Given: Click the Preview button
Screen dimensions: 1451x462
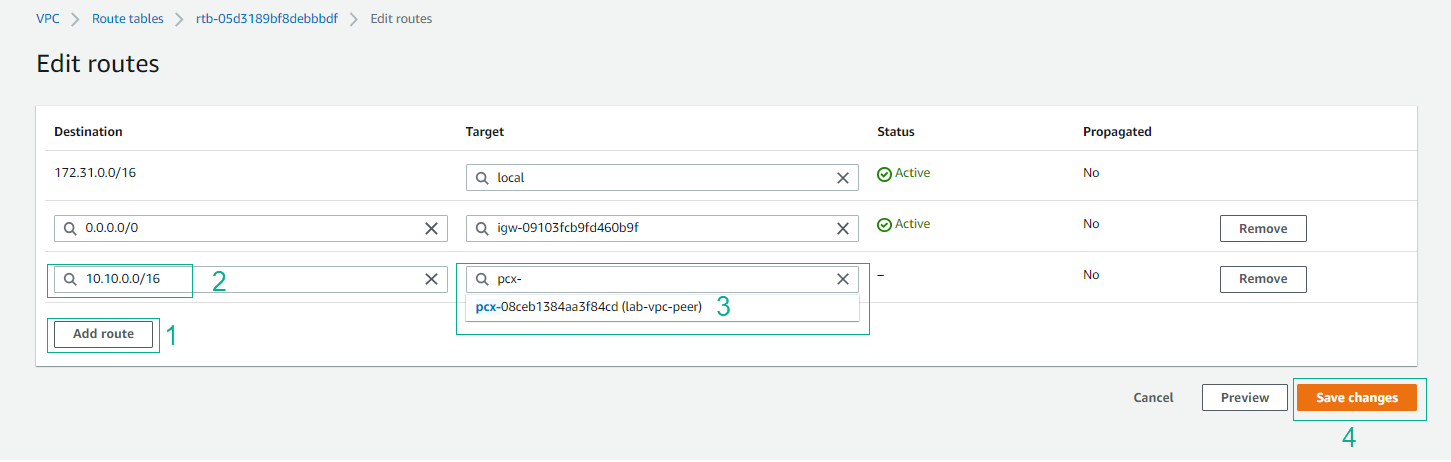Looking at the screenshot, I should [1245, 398].
